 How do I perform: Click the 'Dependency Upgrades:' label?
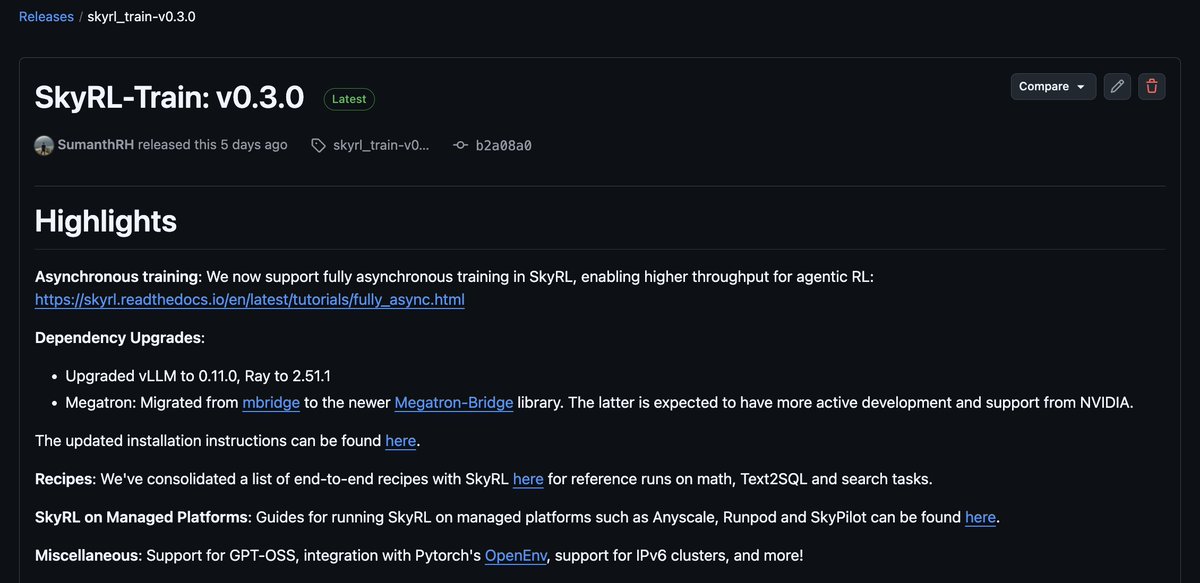pyautogui.click(x=120, y=338)
